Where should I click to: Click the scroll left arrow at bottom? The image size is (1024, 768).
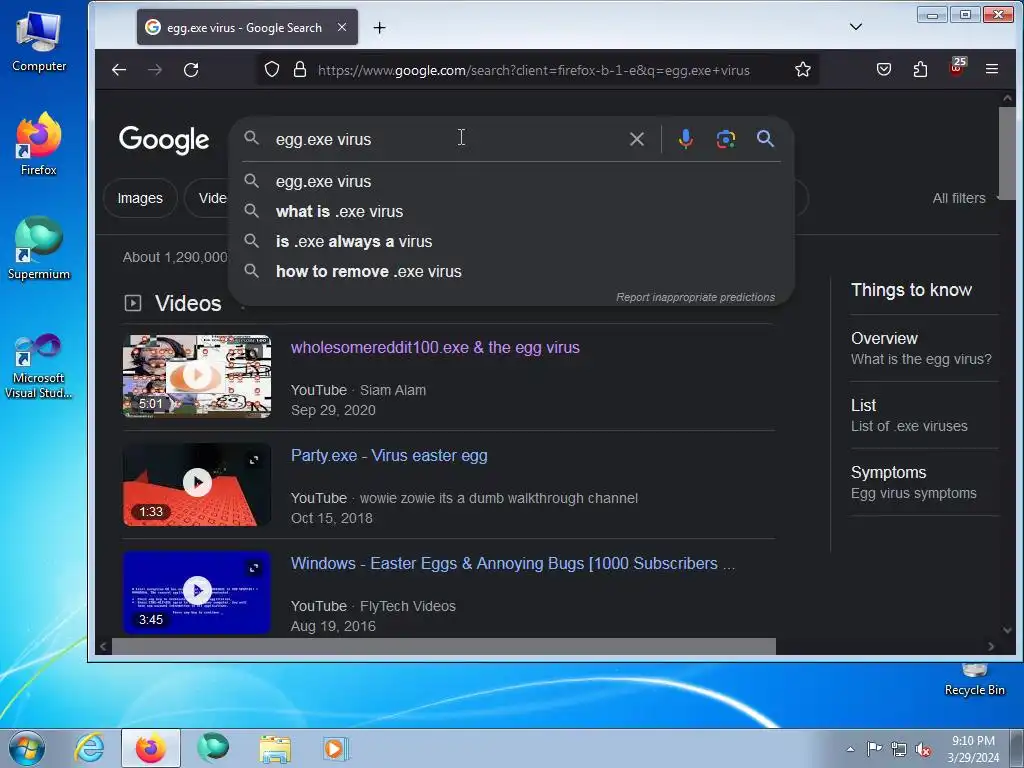coord(103,647)
